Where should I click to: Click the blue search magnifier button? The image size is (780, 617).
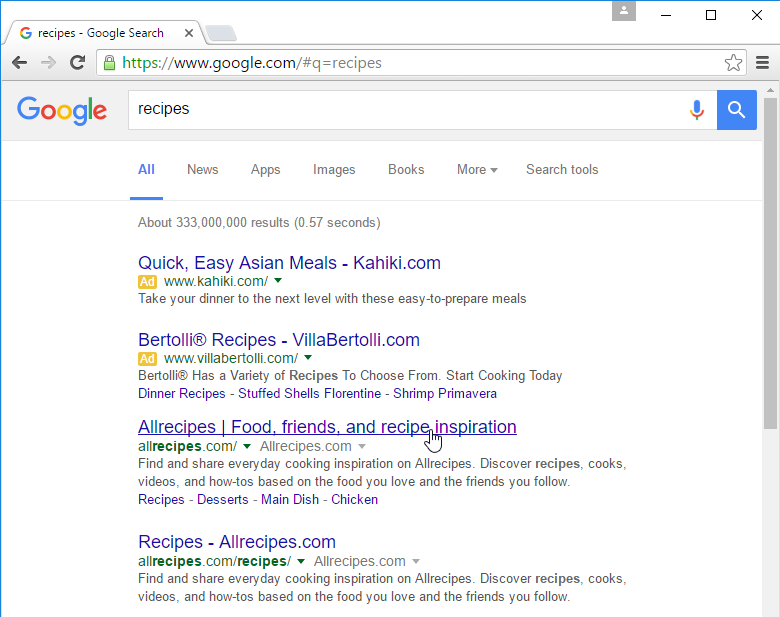736,109
